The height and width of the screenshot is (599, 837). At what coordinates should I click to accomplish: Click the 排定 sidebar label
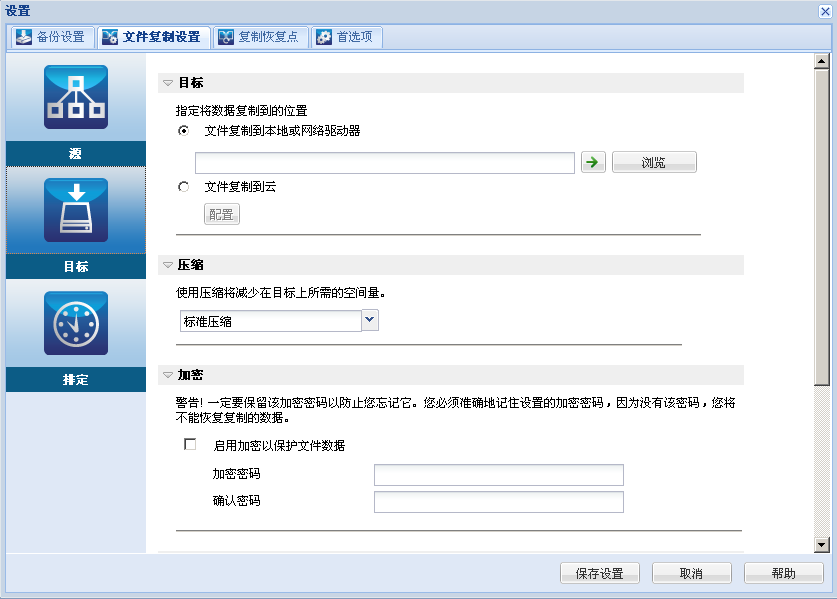[x=76, y=380]
